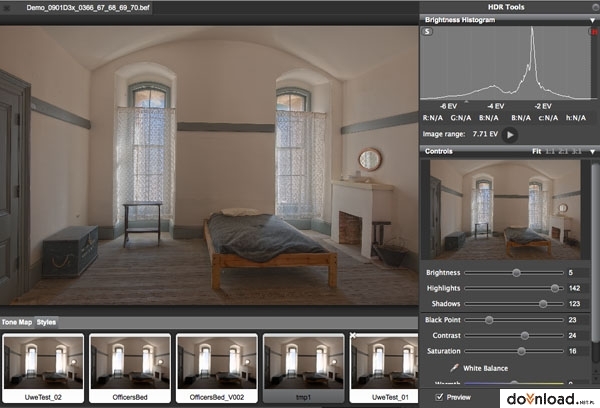
Task: Collapse the Brightness Histogram section
Action: click(592, 20)
